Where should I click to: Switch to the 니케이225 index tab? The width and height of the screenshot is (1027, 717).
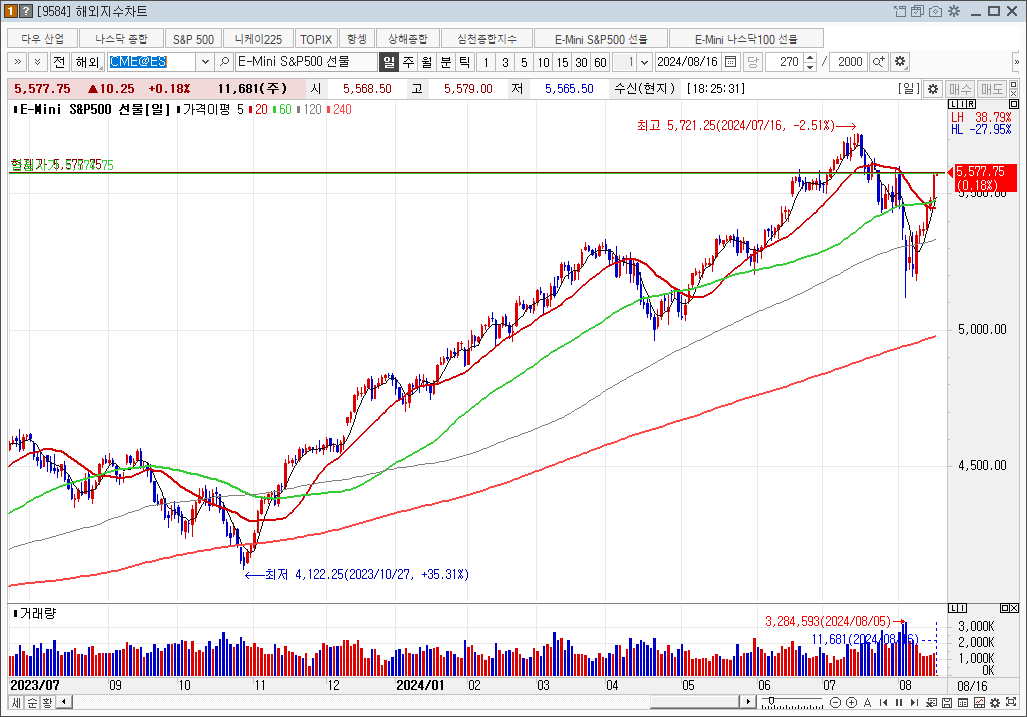click(258, 39)
